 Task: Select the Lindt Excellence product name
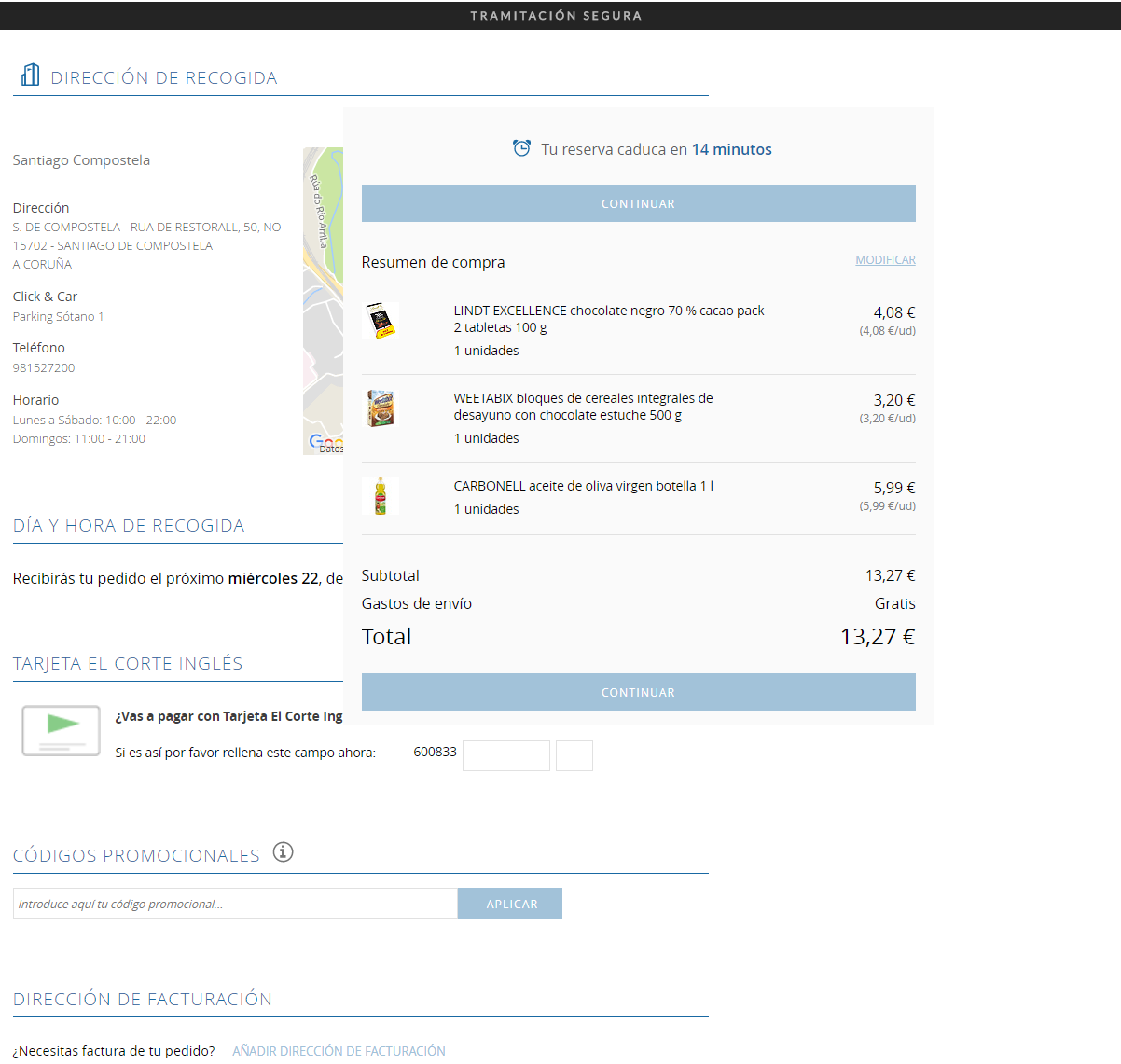tap(608, 319)
